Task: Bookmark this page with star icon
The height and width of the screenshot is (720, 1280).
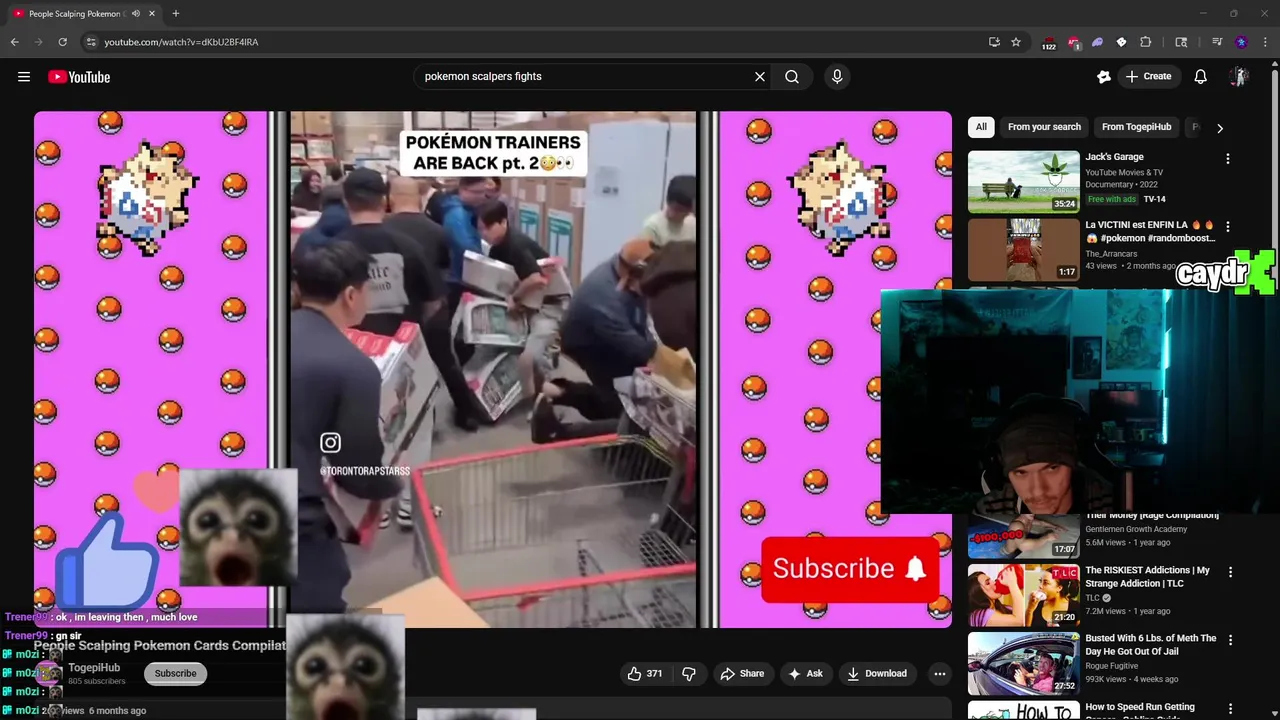Action: click(1016, 42)
